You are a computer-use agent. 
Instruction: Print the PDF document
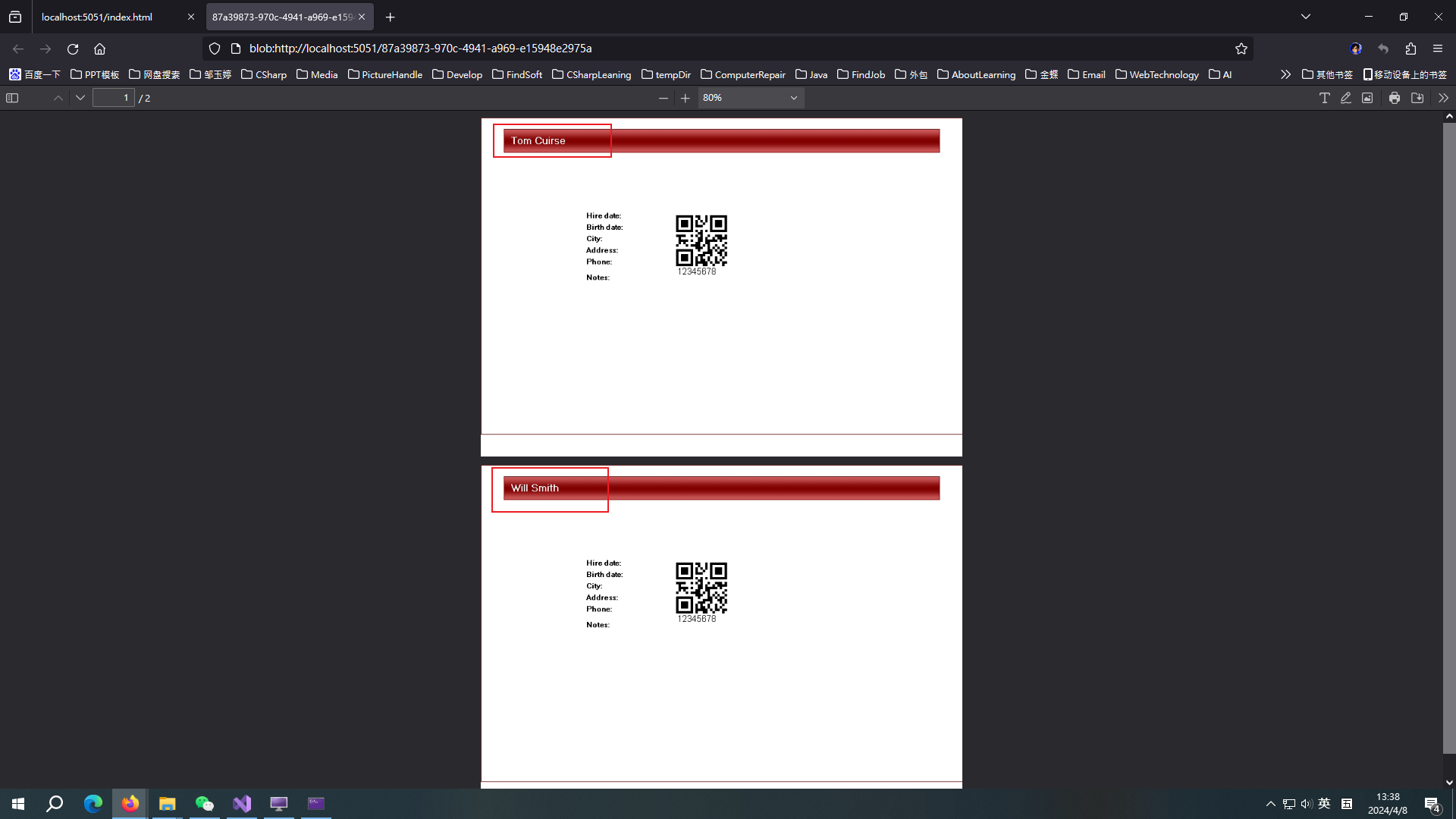[x=1395, y=98]
